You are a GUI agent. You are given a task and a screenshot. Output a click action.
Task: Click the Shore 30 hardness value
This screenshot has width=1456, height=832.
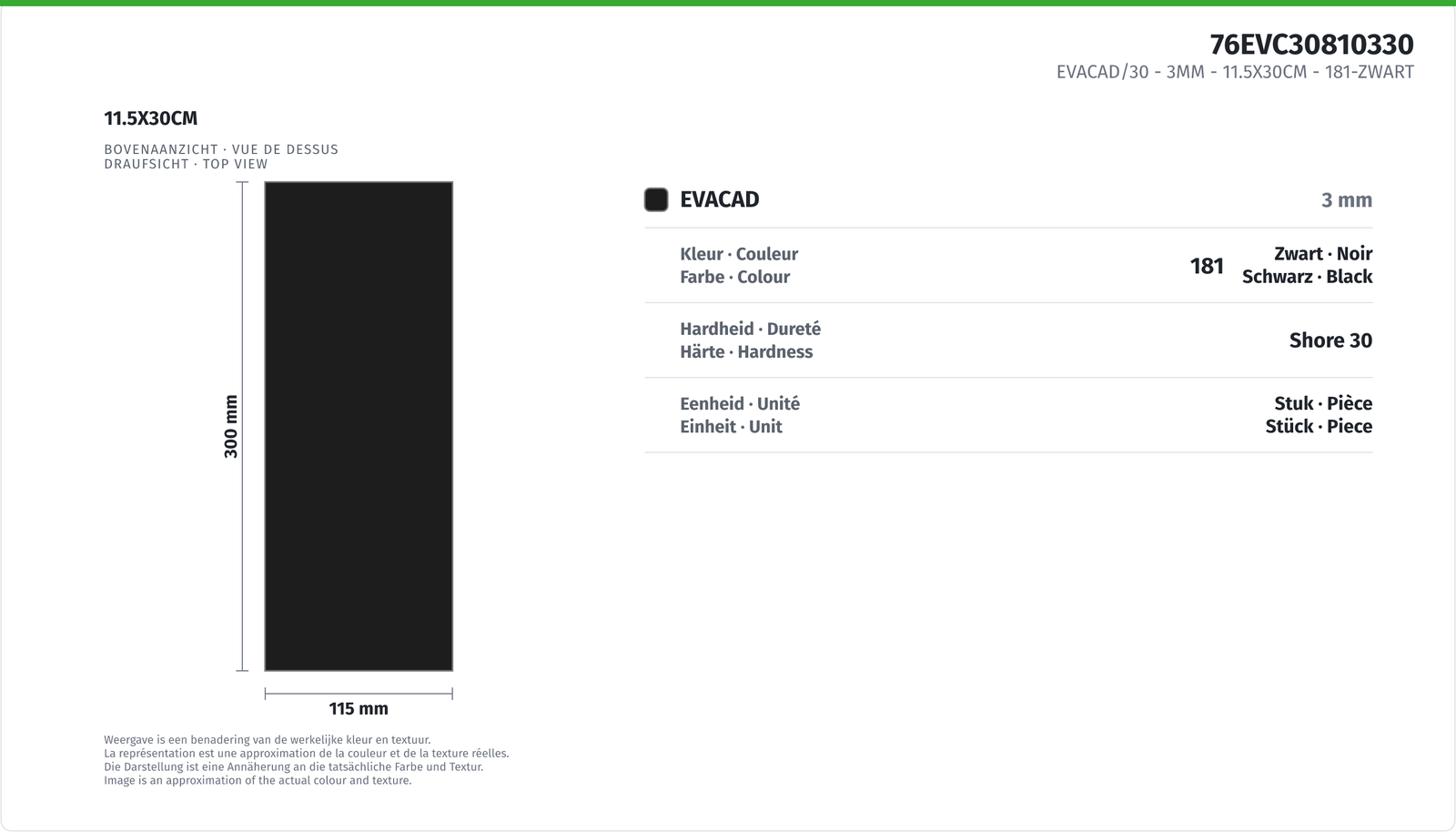click(1330, 340)
